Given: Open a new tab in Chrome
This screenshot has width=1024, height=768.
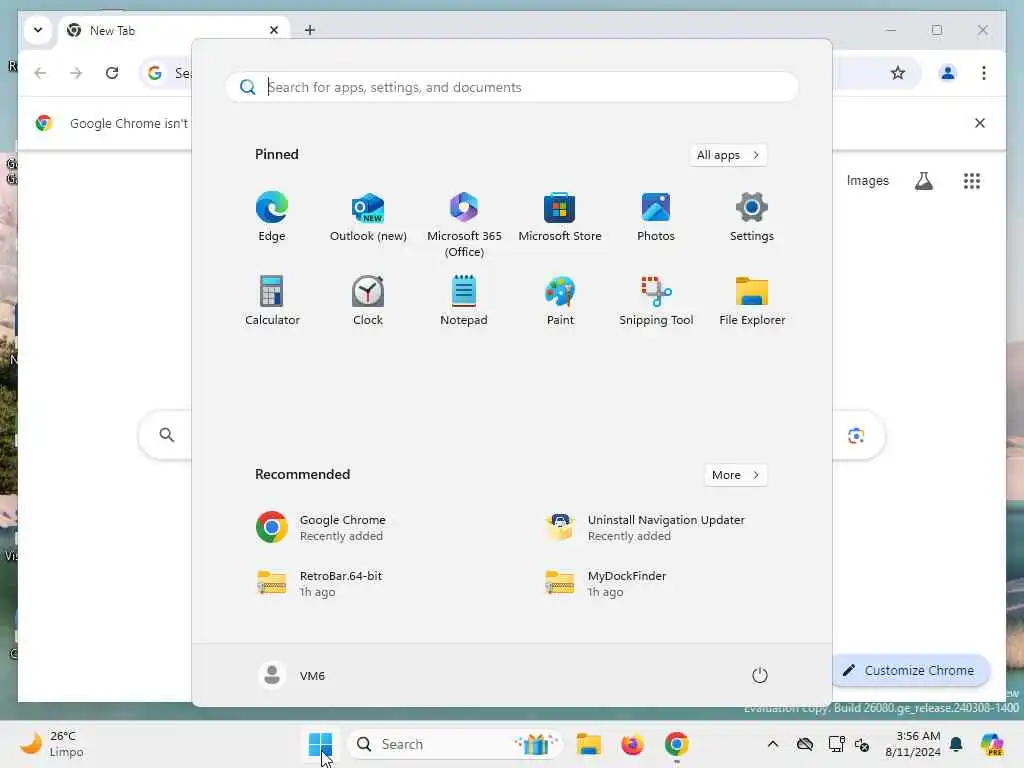Looking at the screenshot, I should coord(310,30).
